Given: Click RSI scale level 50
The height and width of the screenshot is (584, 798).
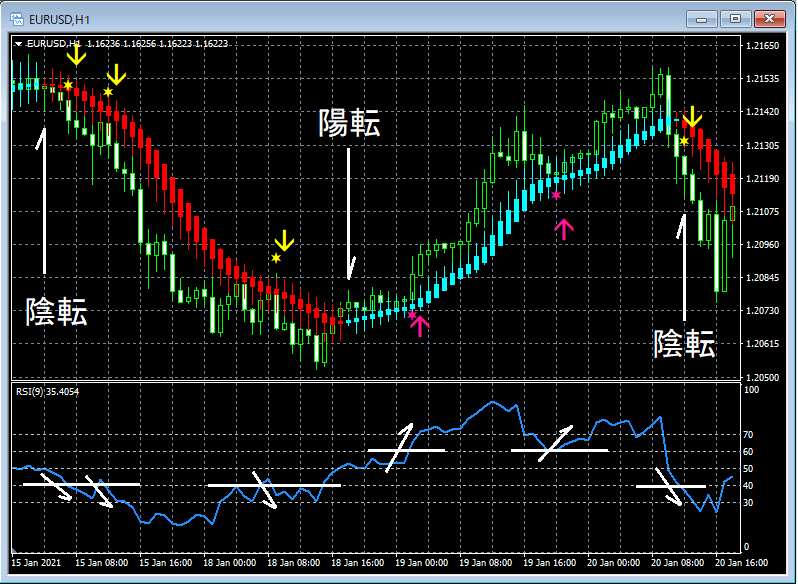Looking at the screenshot, I should 749,469.
